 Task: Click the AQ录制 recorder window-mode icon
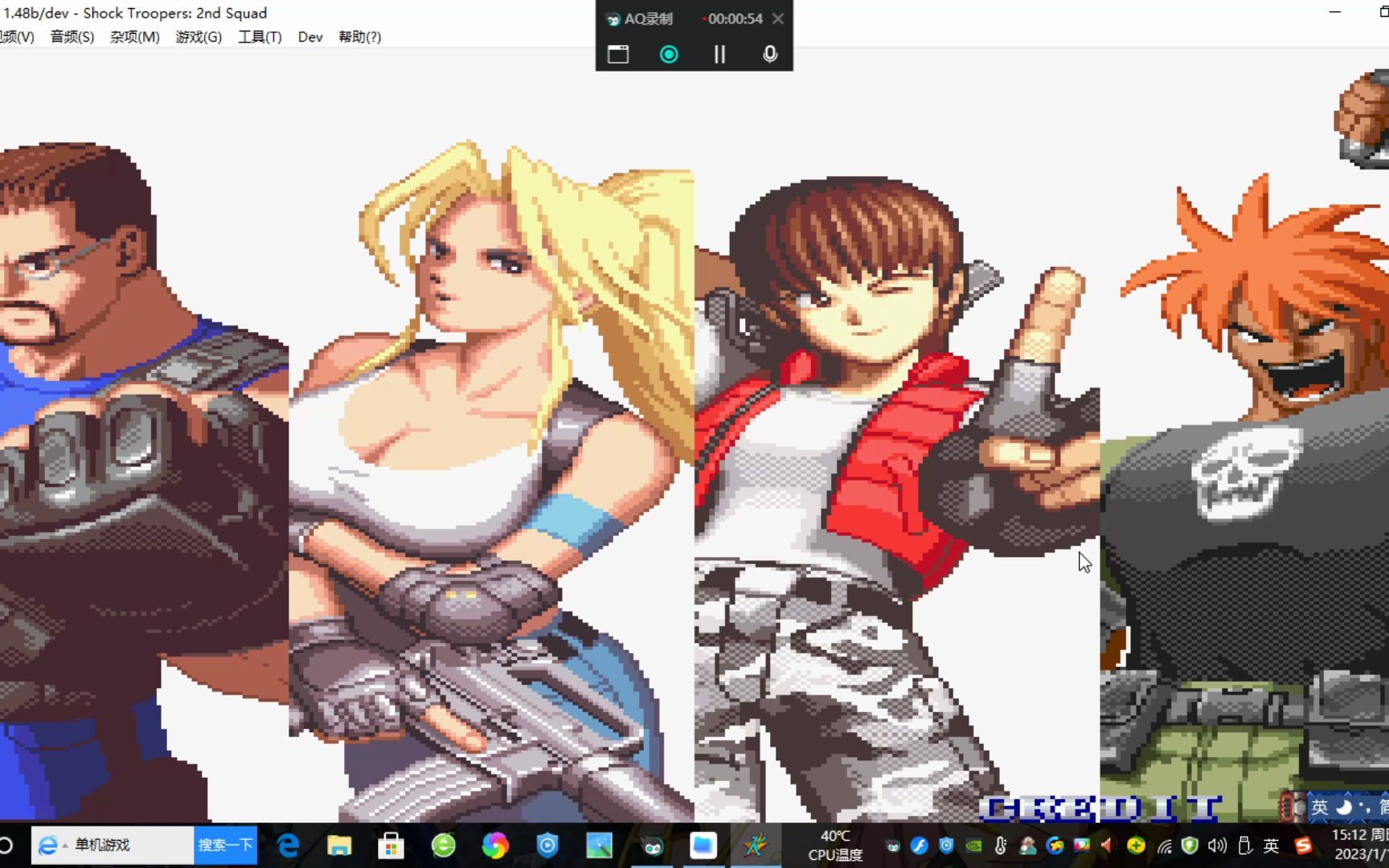click(x=618, y=54)
